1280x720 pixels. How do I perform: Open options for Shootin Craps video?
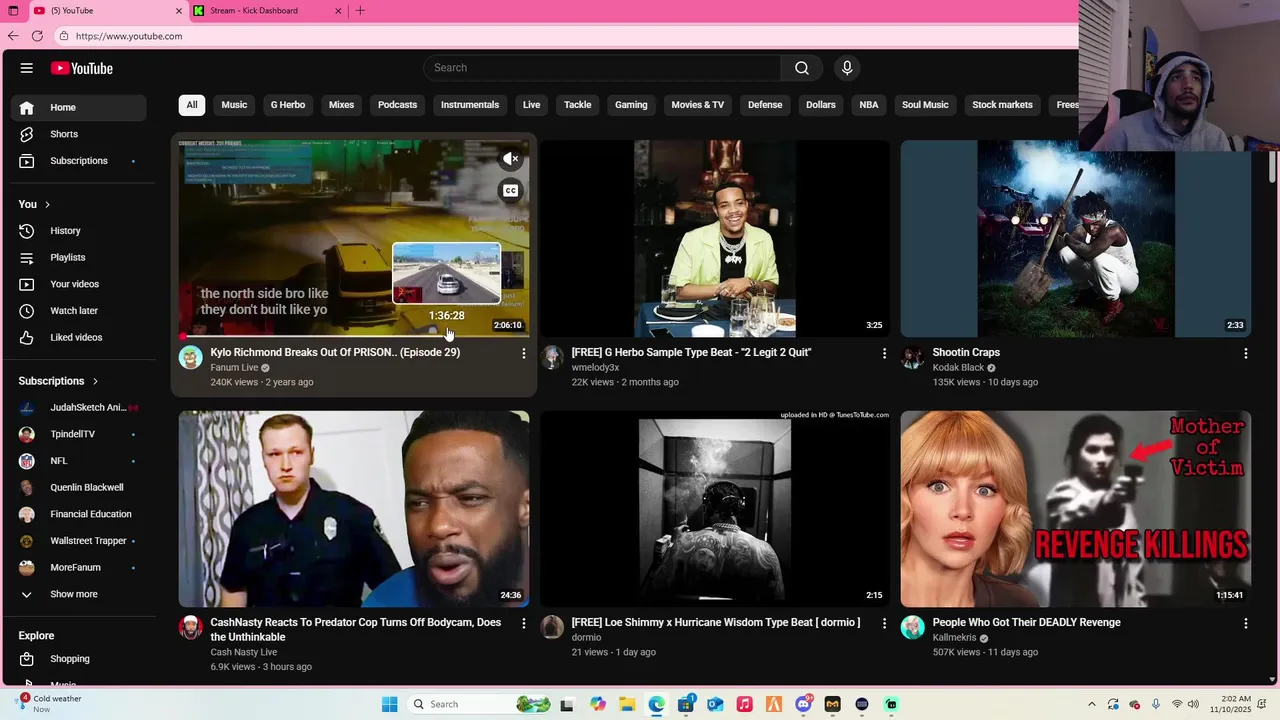pos(1246,353)
